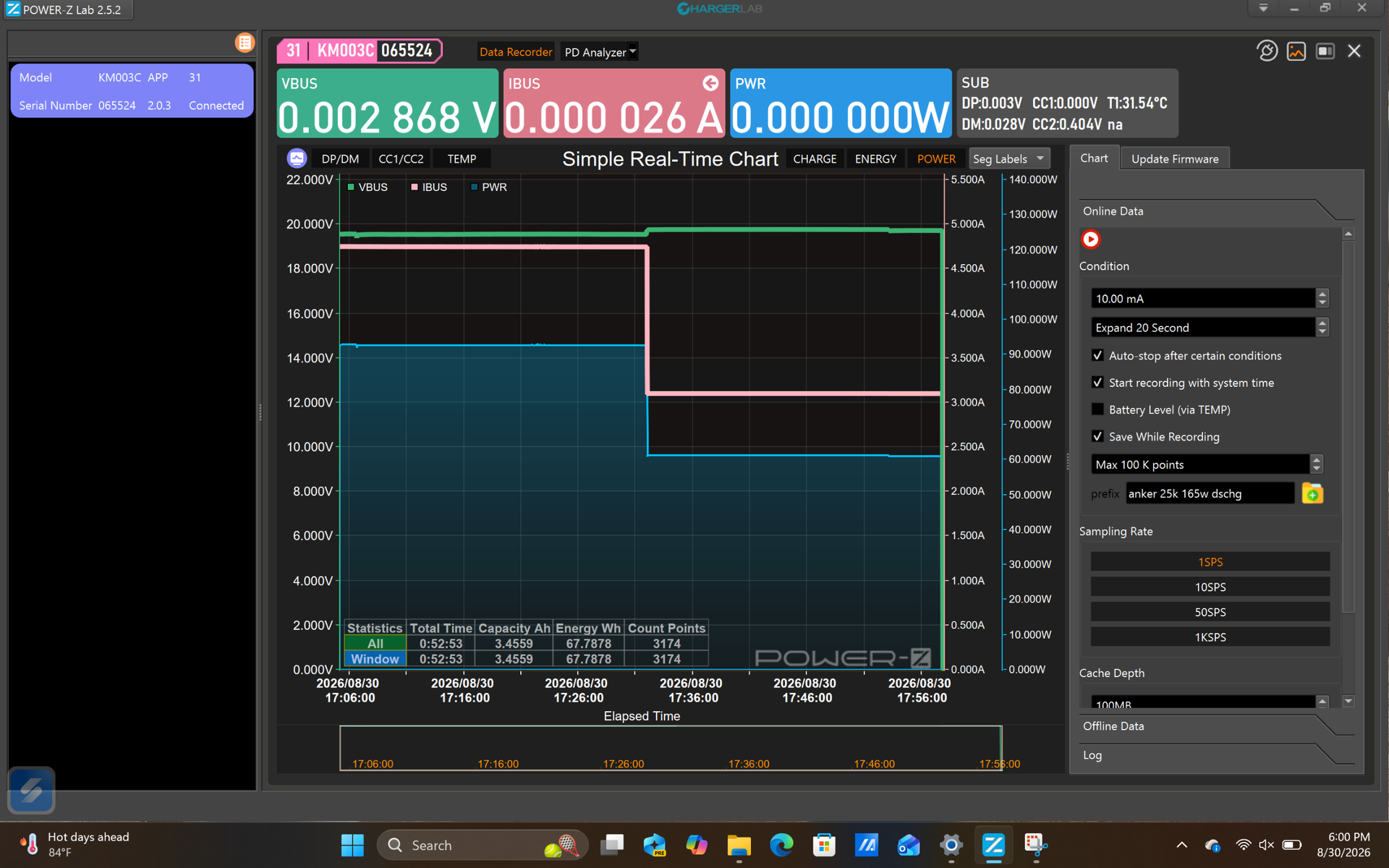Toggle Save While Recording checkbox

pyautogui.click(x=1097, y=436)
